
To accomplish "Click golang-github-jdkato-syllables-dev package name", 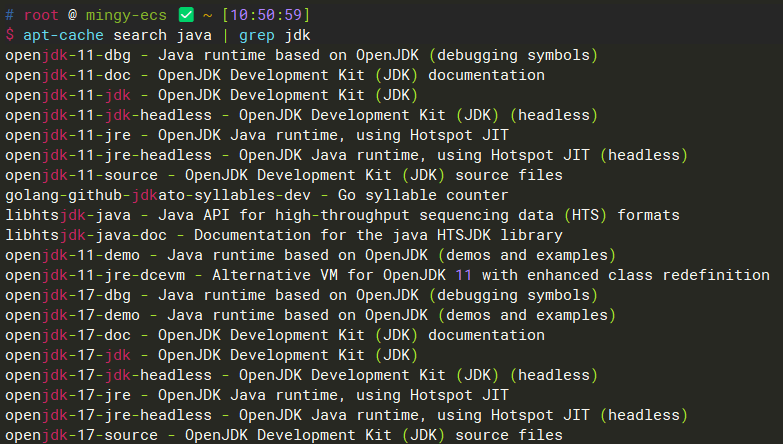I will coord(158,195).
